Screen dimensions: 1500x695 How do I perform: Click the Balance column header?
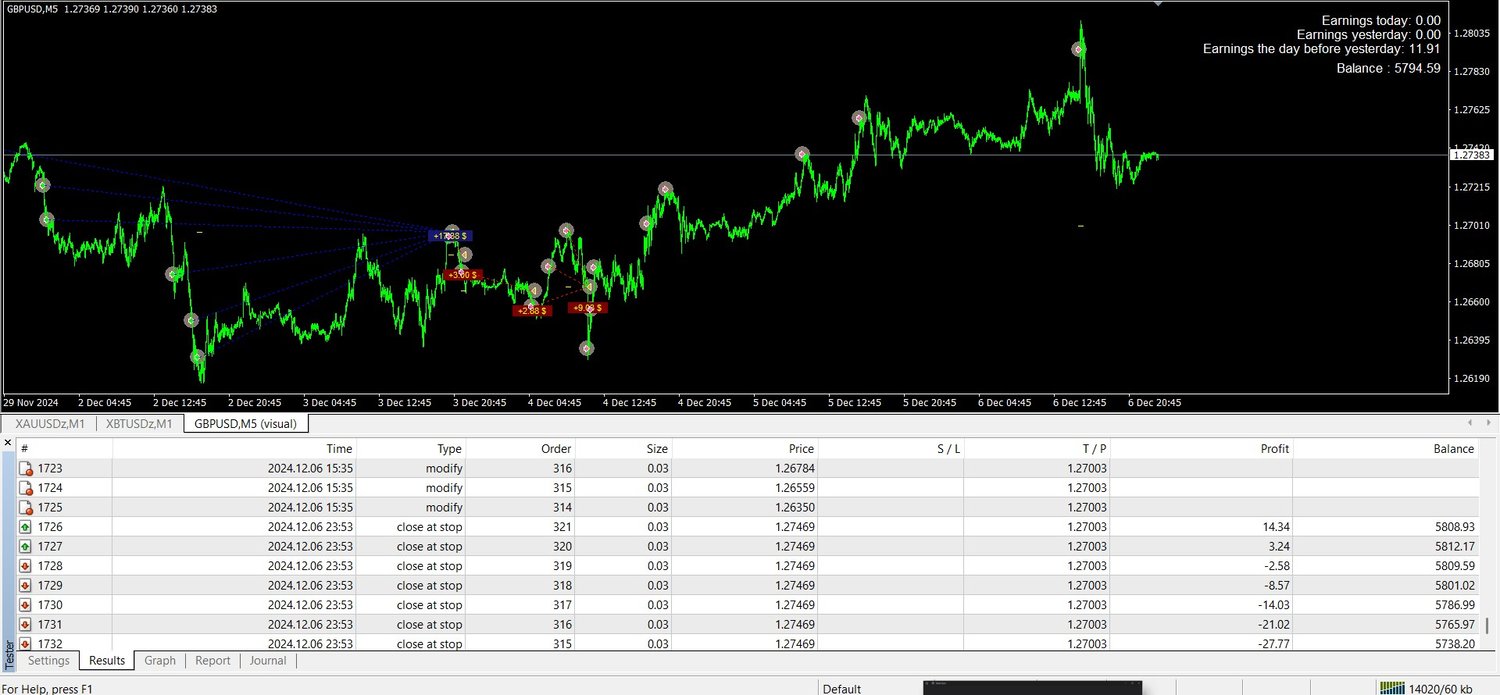tap(1385, 449)
